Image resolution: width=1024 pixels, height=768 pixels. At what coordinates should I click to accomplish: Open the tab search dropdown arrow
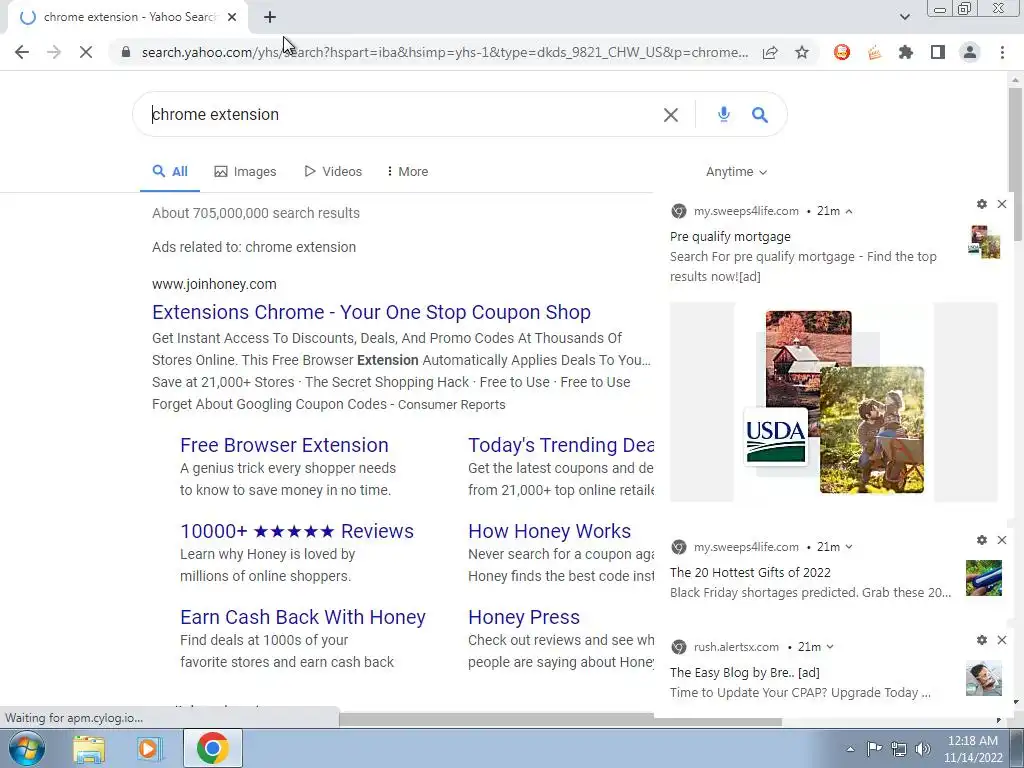[904, 17]
